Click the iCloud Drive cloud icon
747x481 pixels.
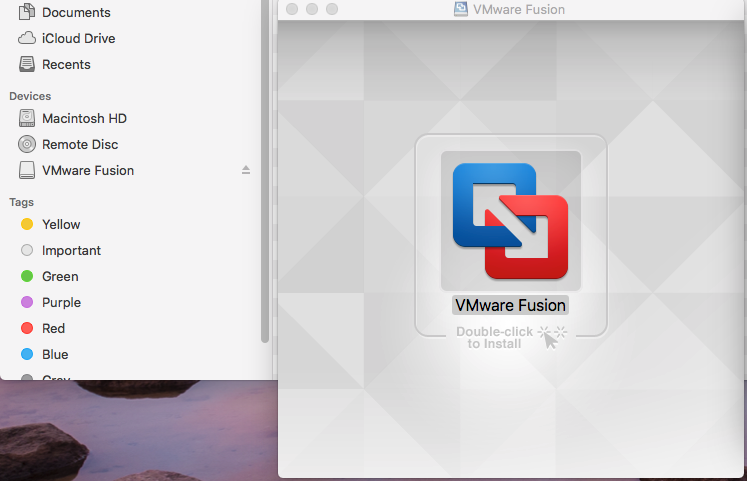point(27,38)
